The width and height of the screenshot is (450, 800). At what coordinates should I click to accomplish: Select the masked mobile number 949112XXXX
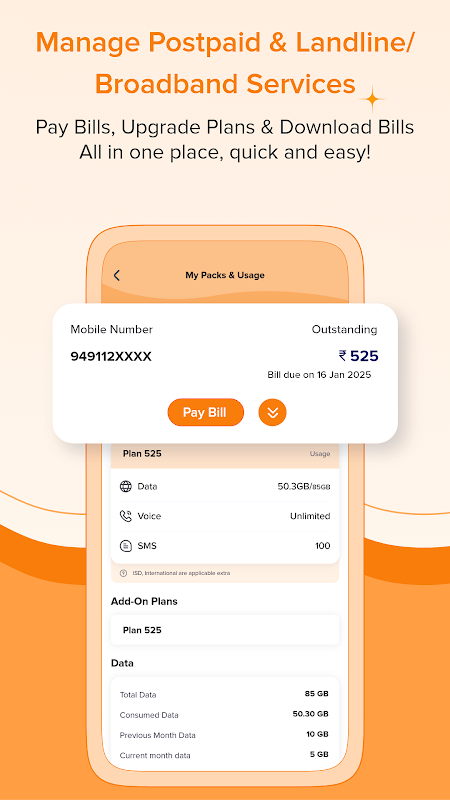pos(111,356)
